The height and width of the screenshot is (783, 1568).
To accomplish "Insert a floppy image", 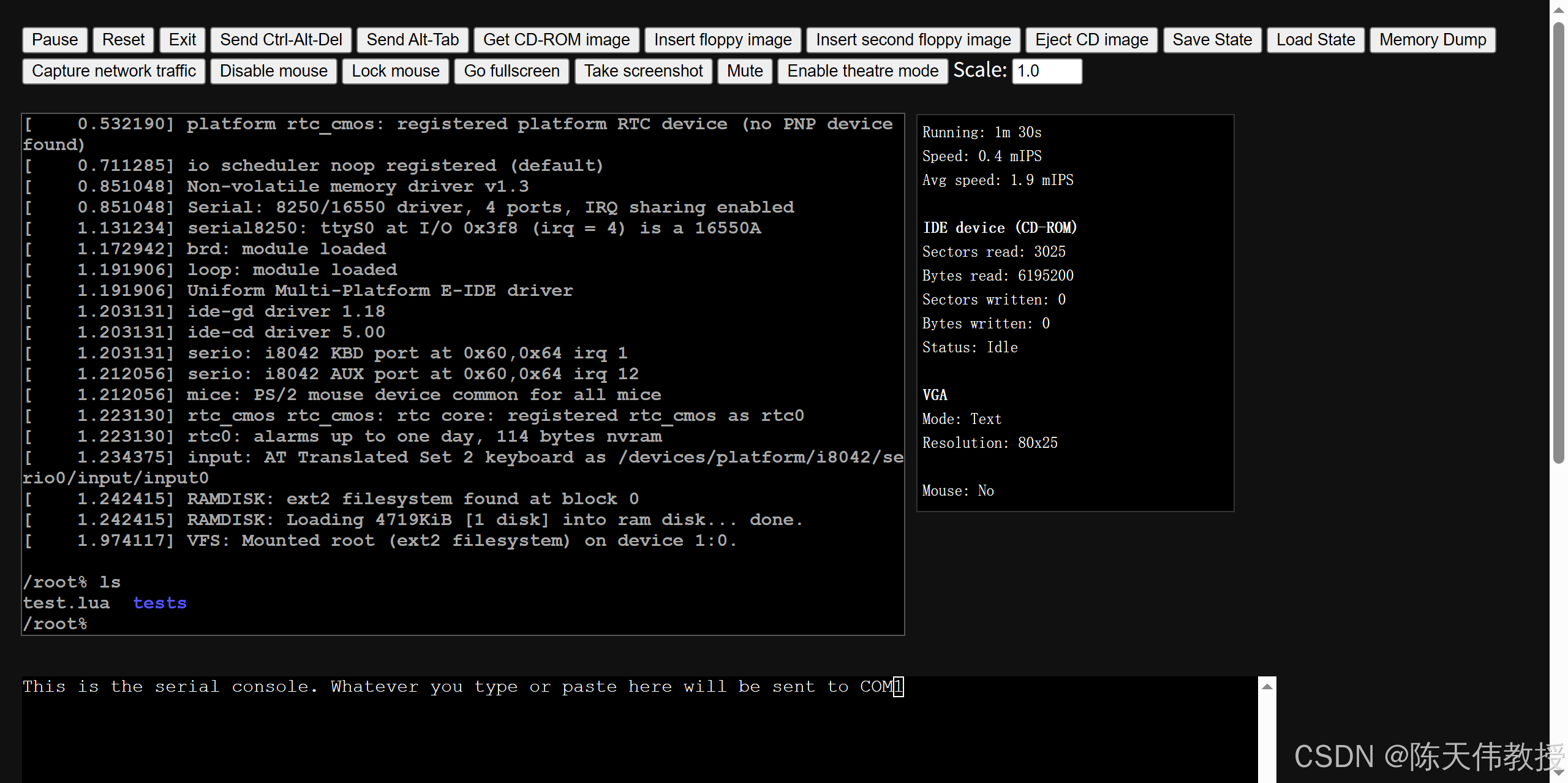I will 722,40.
